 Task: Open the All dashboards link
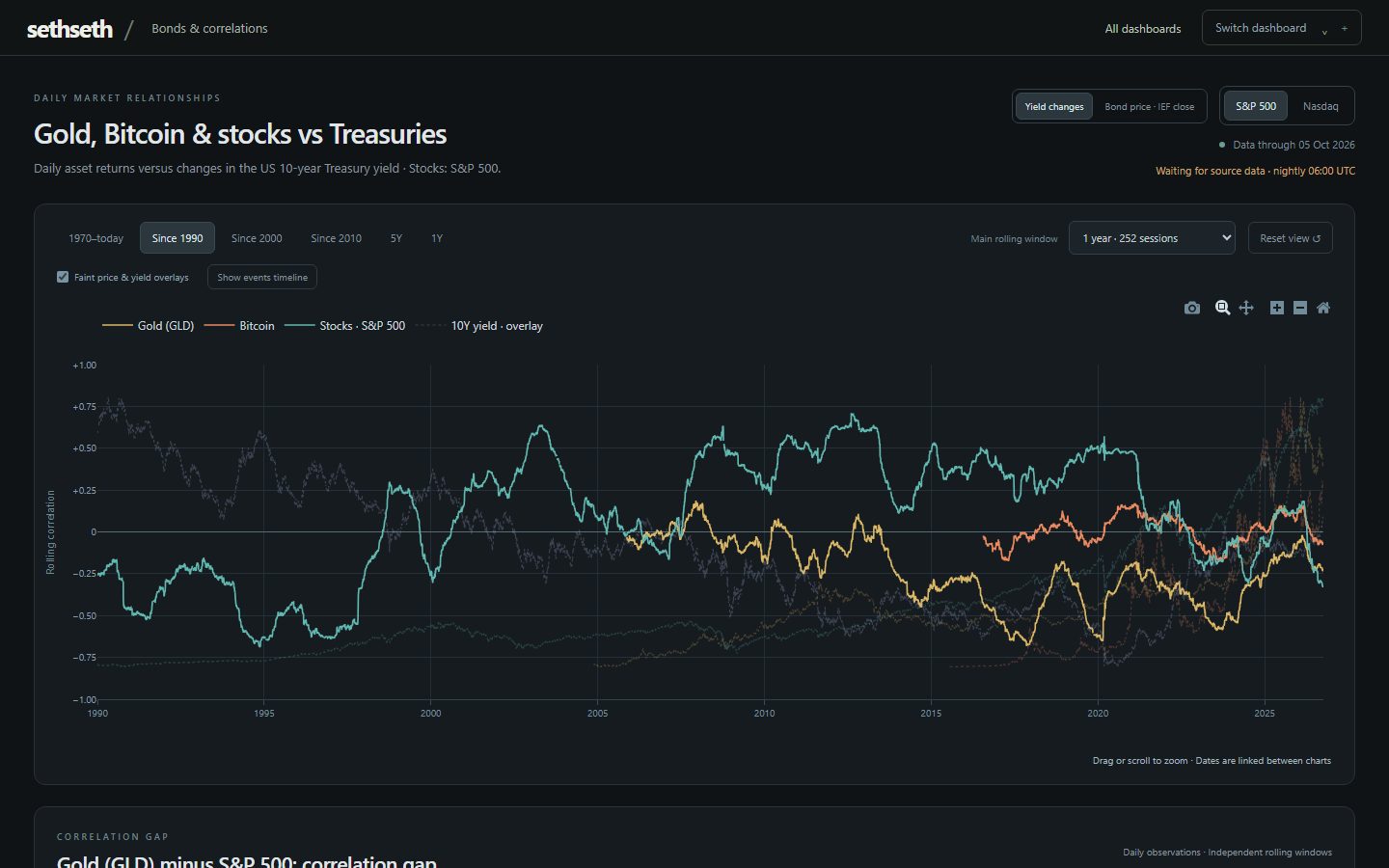pyautogui.click(x=1143, y=29)
